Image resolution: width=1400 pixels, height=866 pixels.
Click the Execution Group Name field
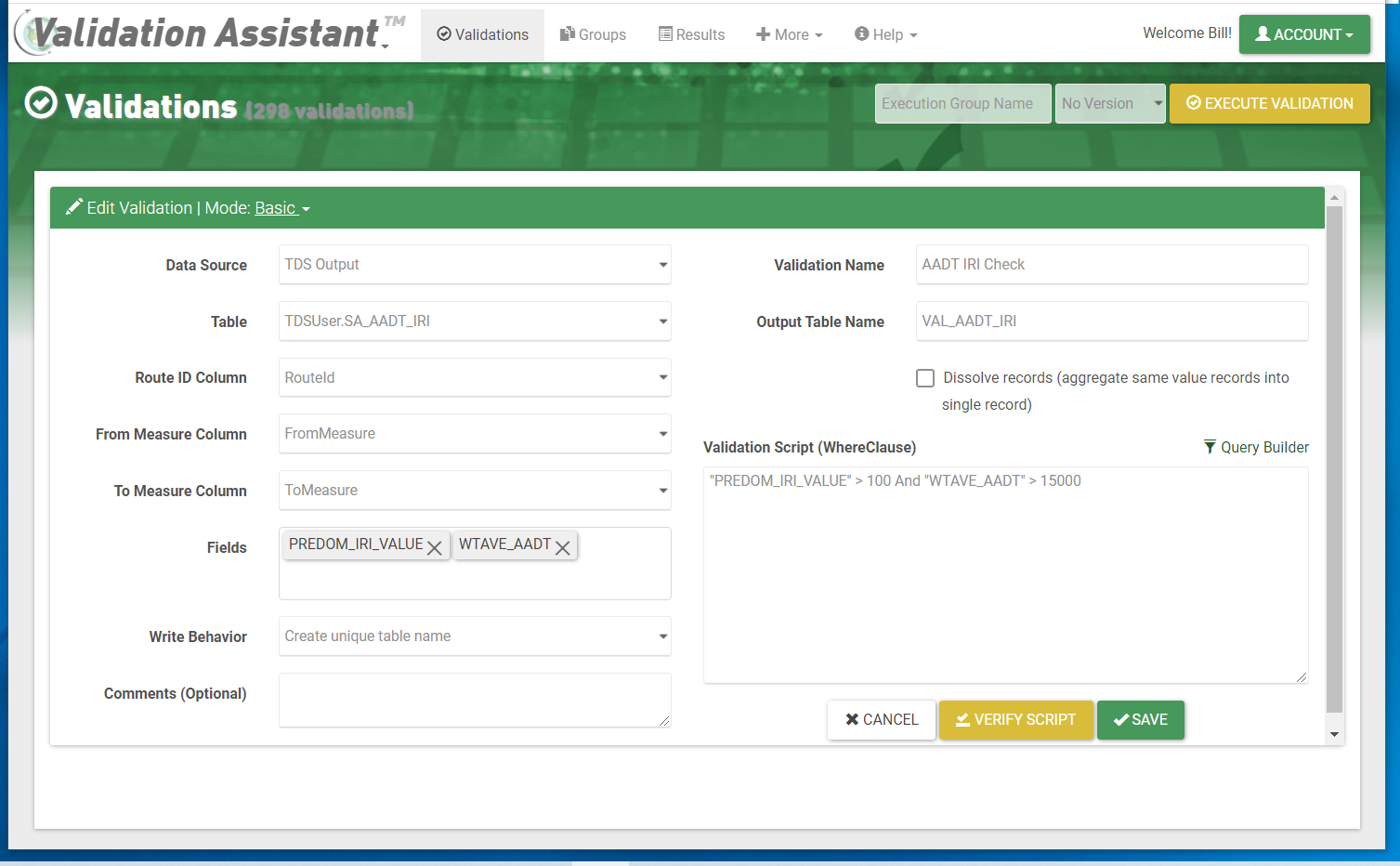coord(963,103)
